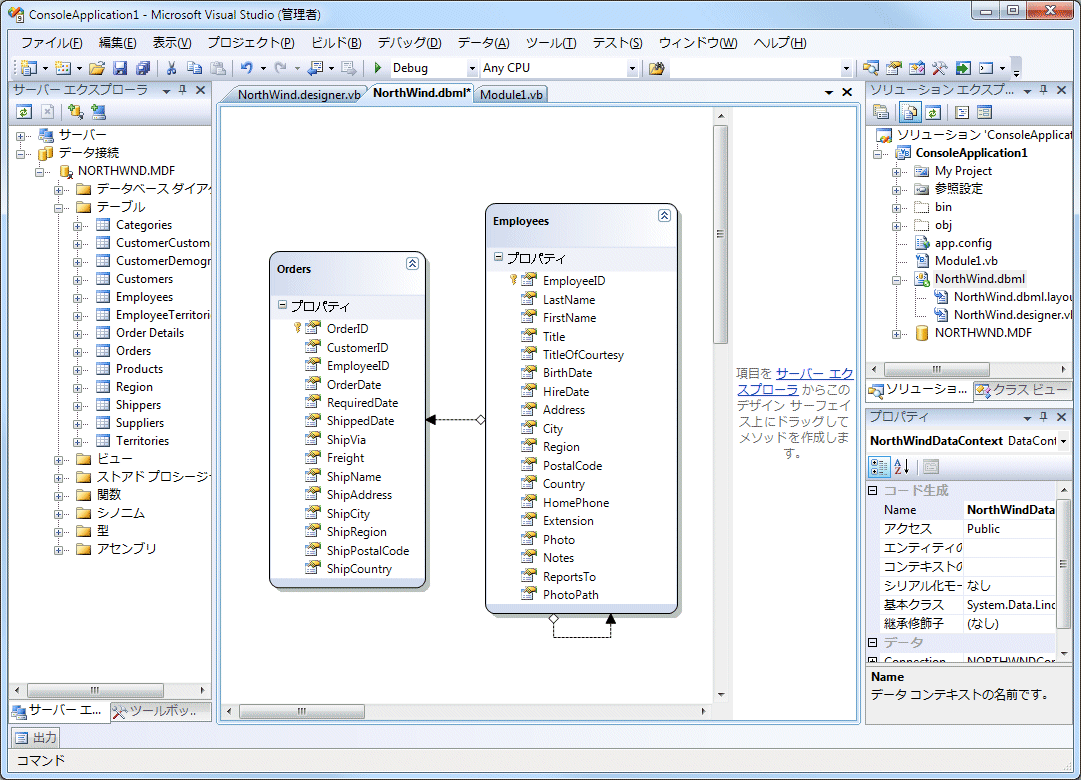Click the Cut scissors icon
1081x780 pixels.
[x=172, y=68]
